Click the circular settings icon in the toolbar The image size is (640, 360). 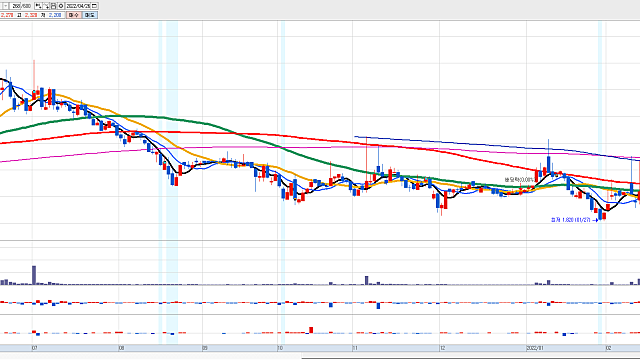tap(61, 6)
